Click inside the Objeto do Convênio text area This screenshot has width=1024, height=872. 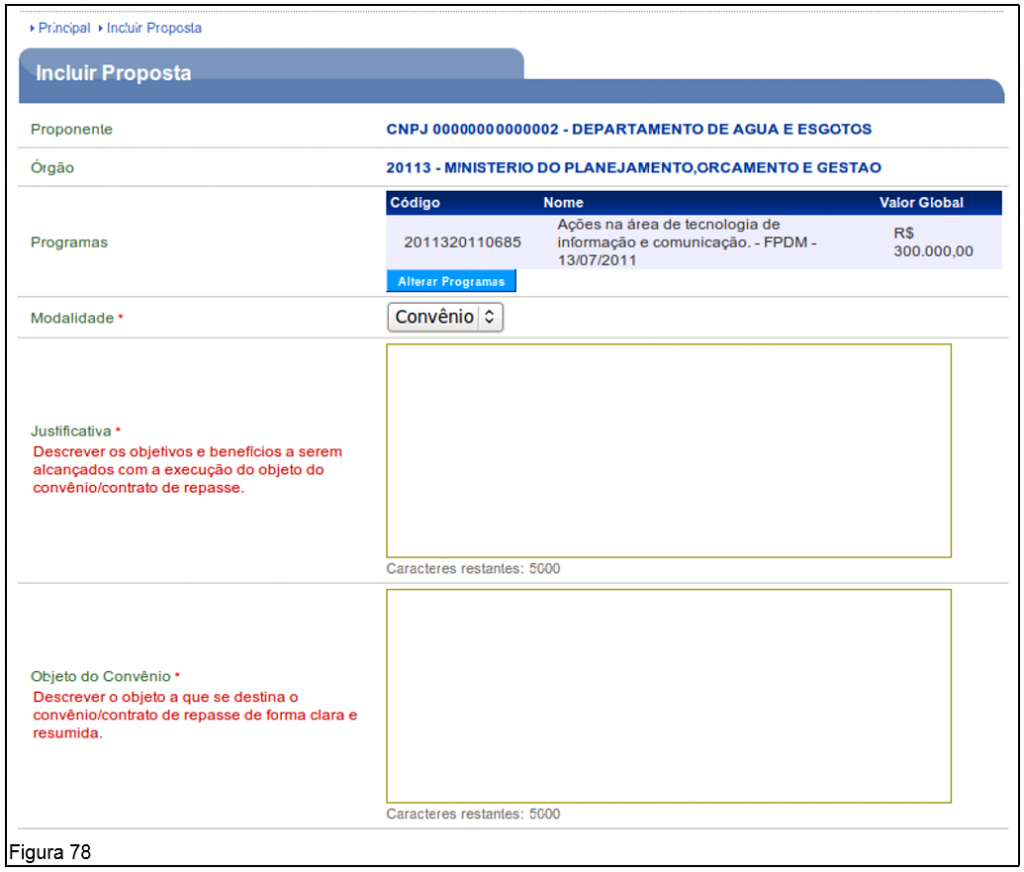668,695
